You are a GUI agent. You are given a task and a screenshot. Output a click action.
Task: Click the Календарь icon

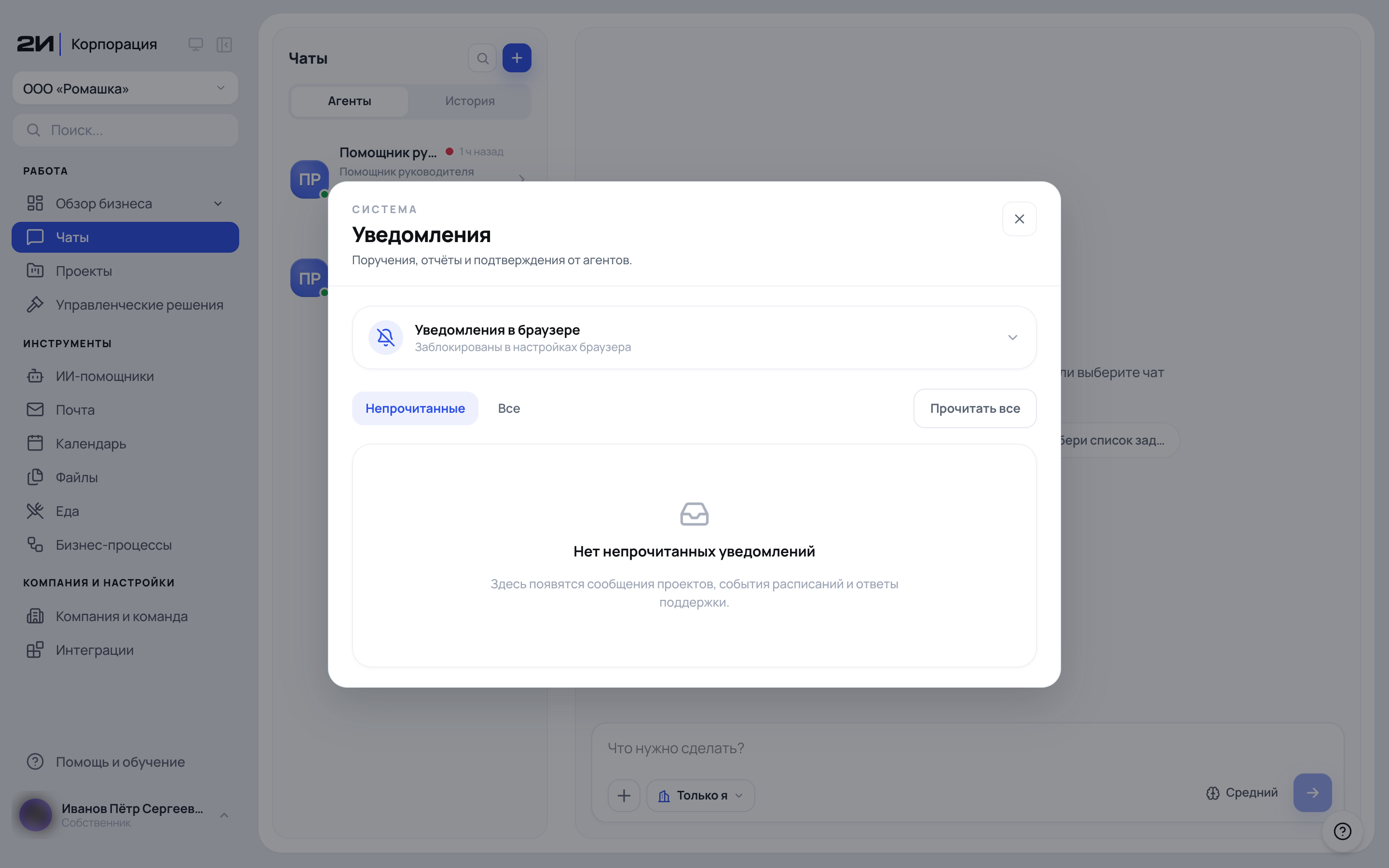coord(35,443)
